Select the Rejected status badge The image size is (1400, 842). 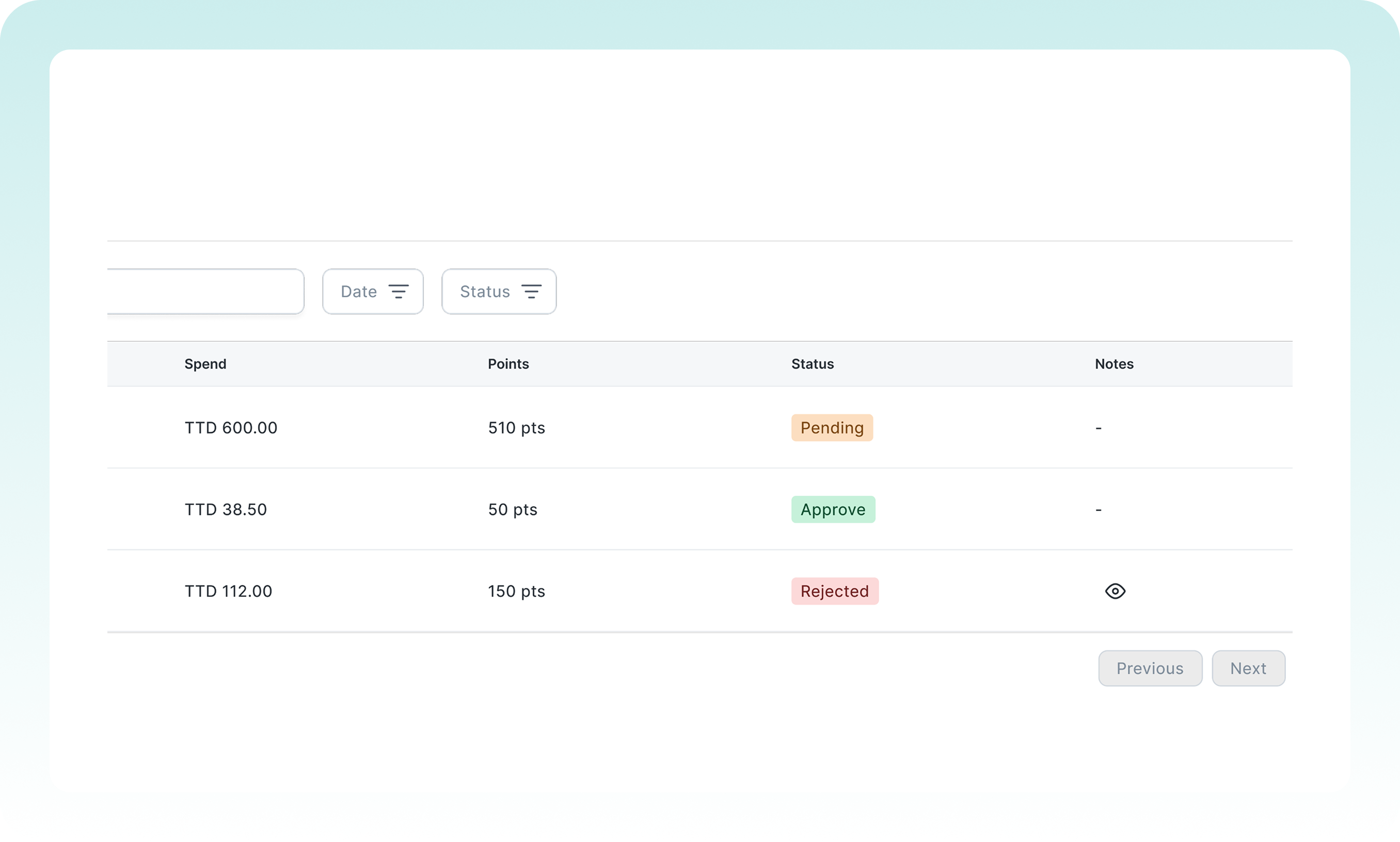835,591
